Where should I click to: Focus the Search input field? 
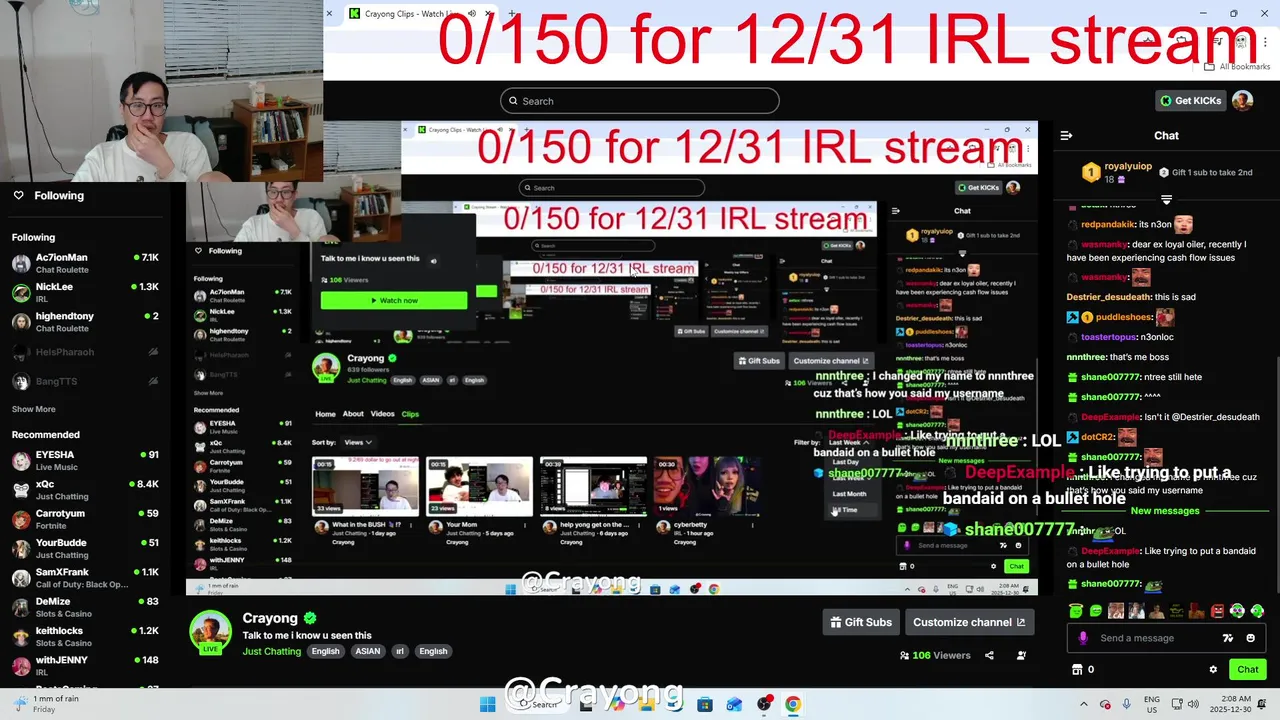coord(639,100)
